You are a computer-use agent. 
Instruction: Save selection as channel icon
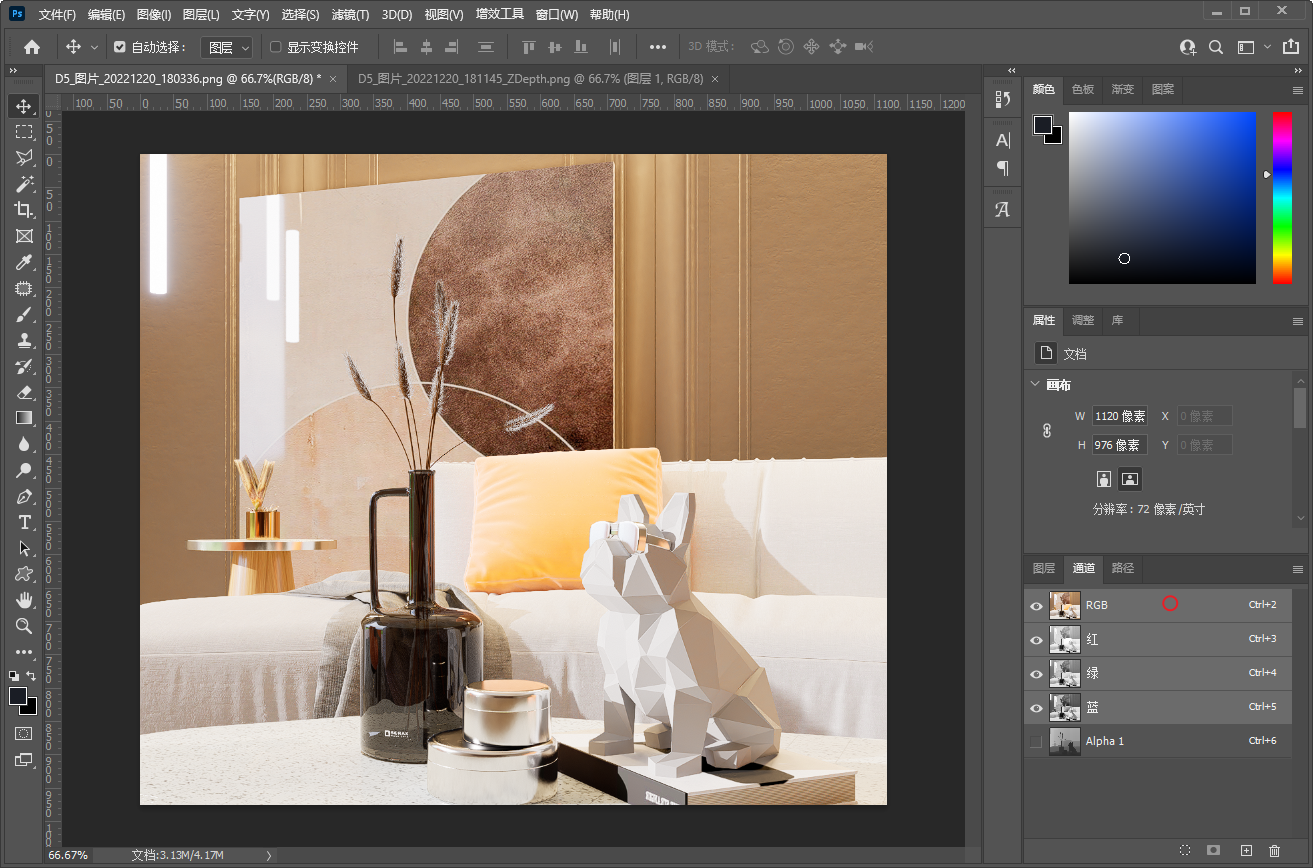pos(1214,850)
